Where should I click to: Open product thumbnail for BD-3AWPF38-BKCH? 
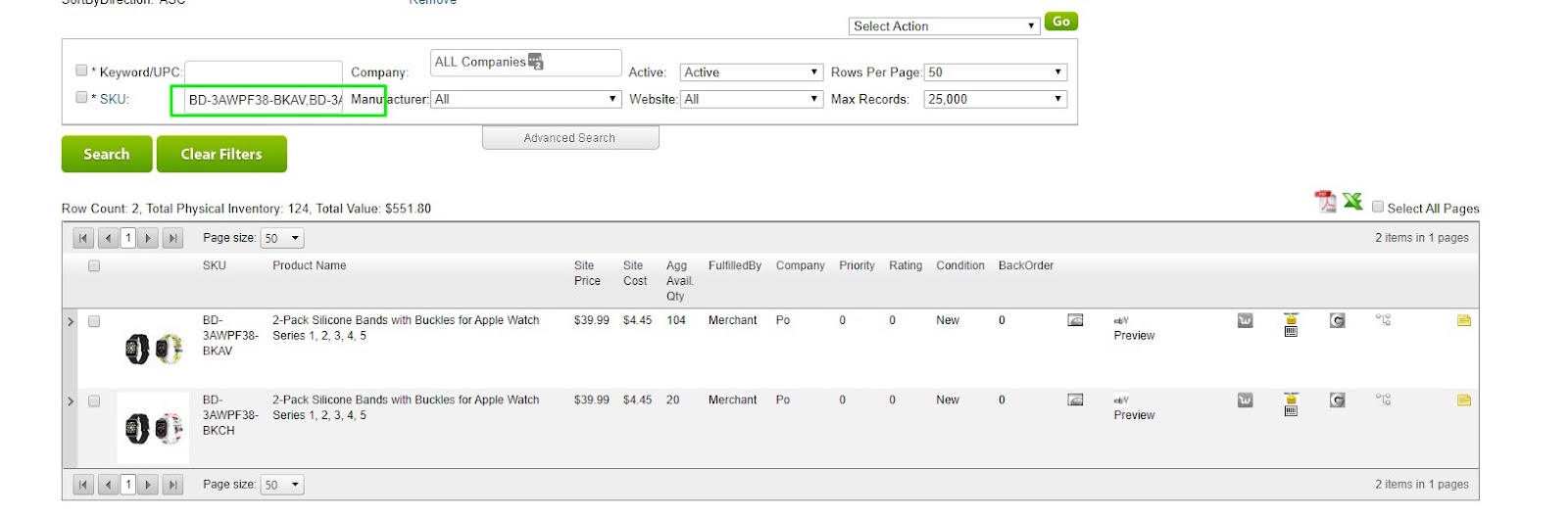pyautogui.click(x=153, y=428)
